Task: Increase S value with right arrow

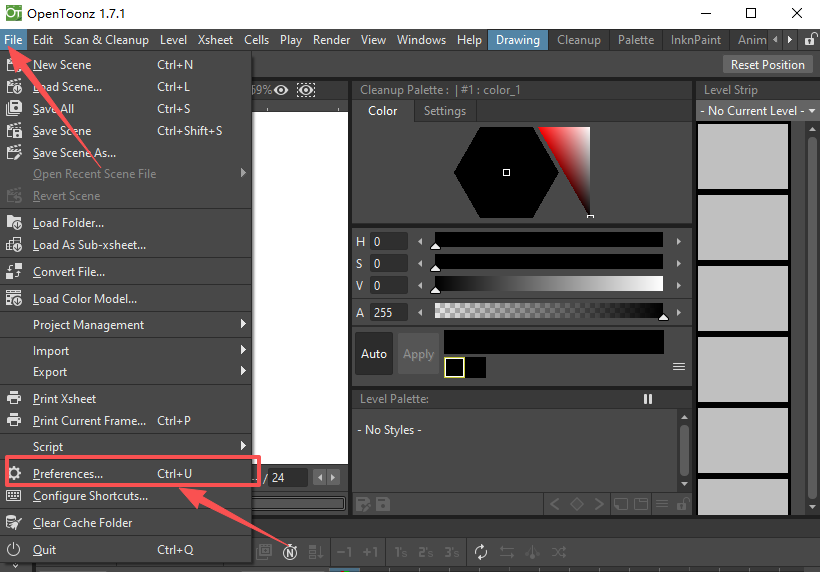Action: [678, 264]
